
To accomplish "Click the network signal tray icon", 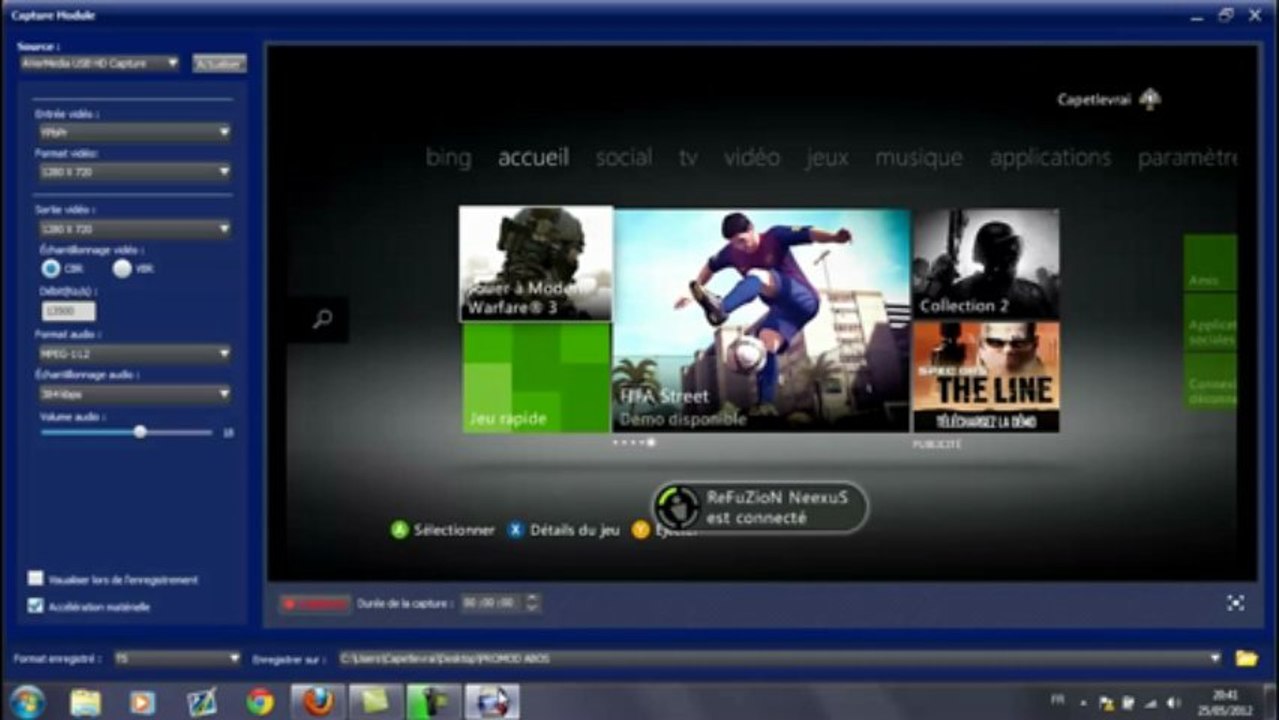I will [x=1150, y=703].
